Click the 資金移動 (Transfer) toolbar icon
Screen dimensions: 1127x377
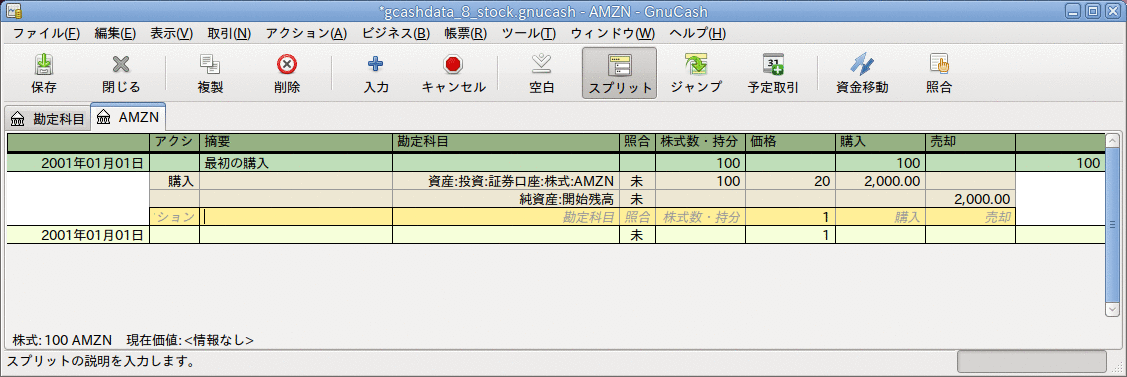coord(862,65)
